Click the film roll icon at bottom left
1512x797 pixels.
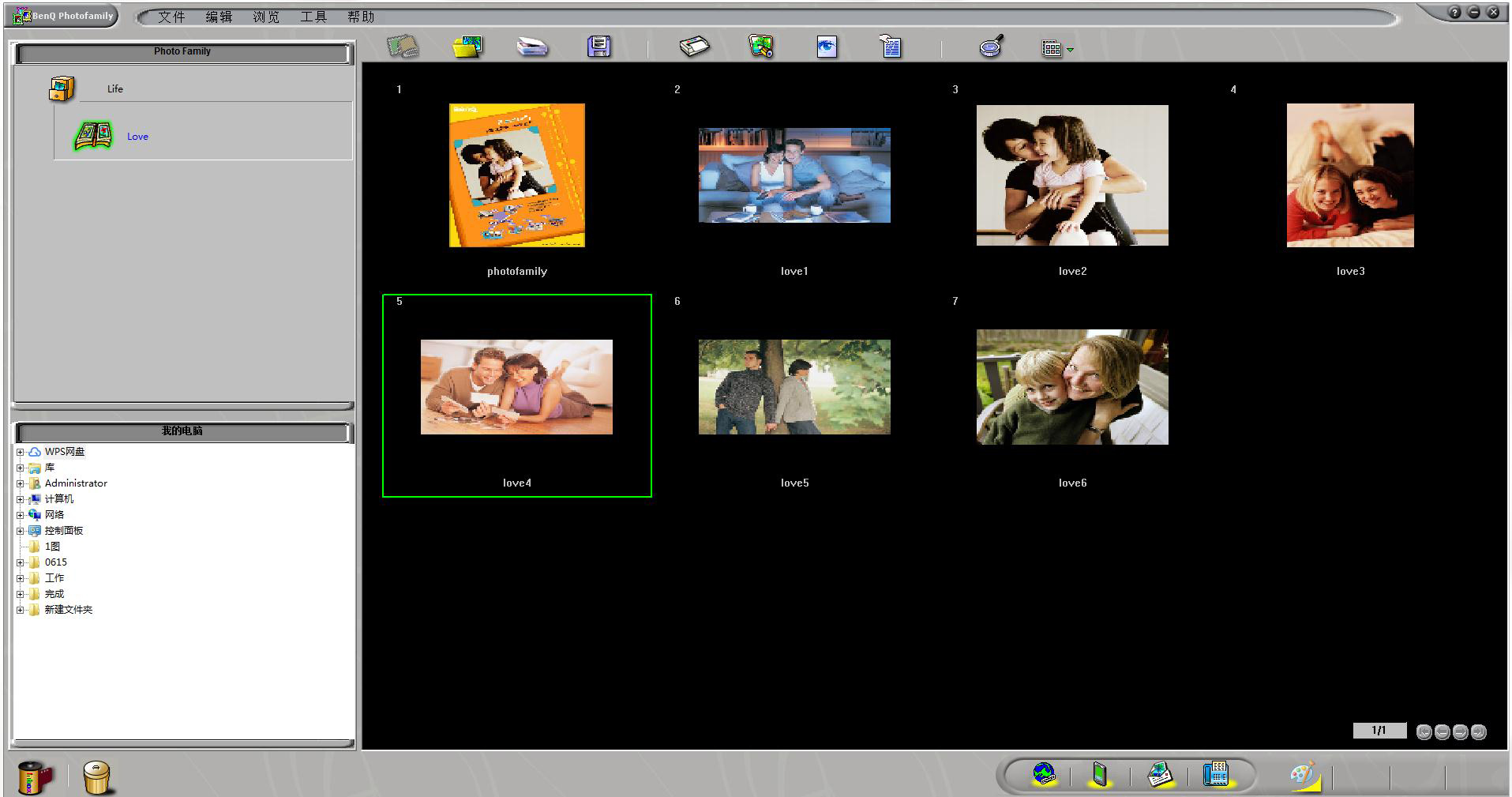36,777
